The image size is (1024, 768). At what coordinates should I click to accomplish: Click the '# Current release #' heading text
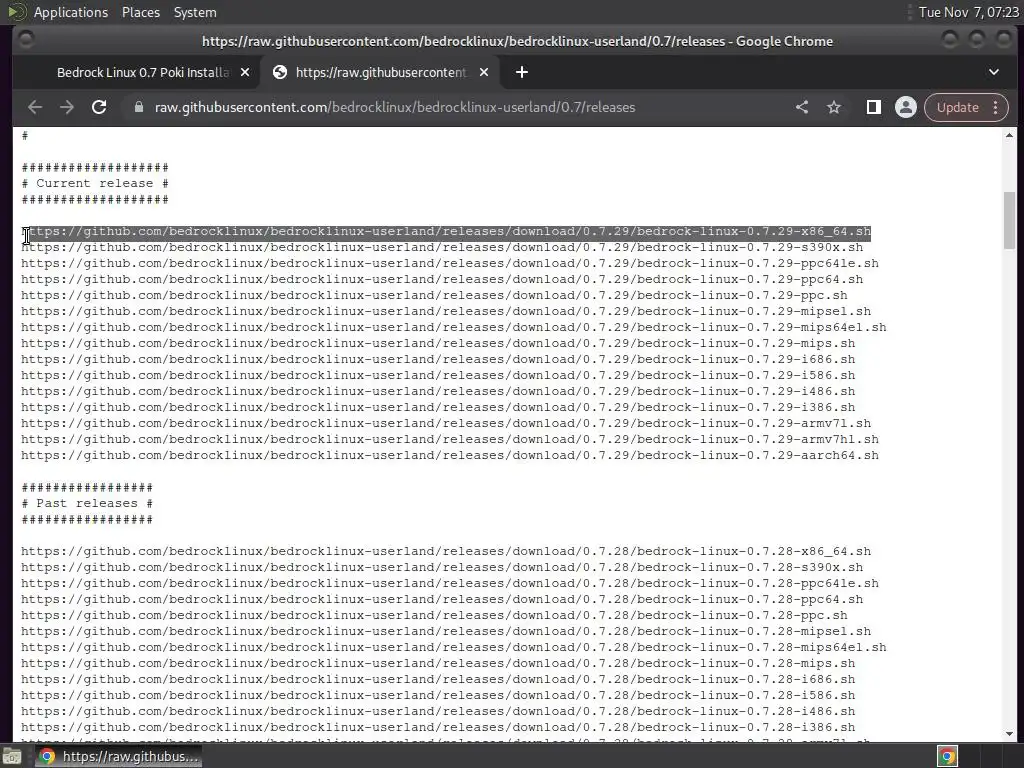(95, 184)
